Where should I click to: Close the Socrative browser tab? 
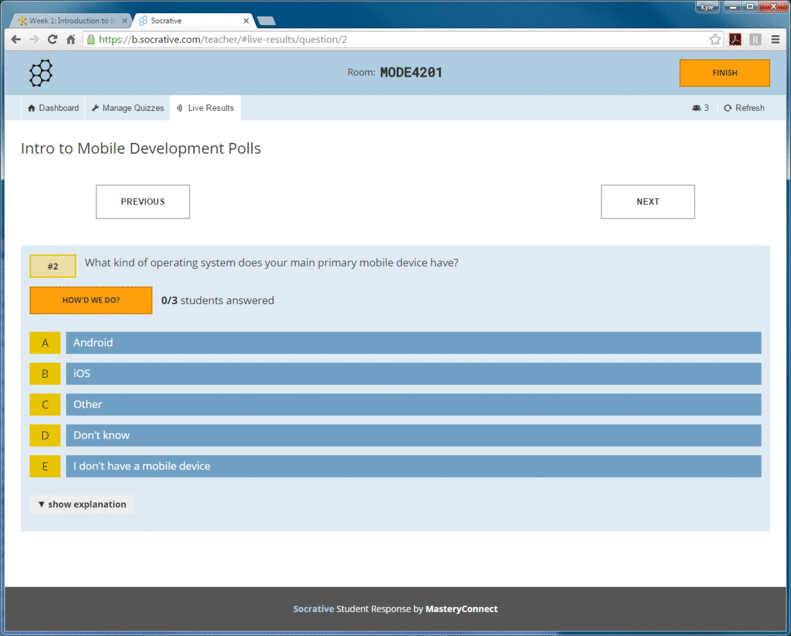pos(246,21)
